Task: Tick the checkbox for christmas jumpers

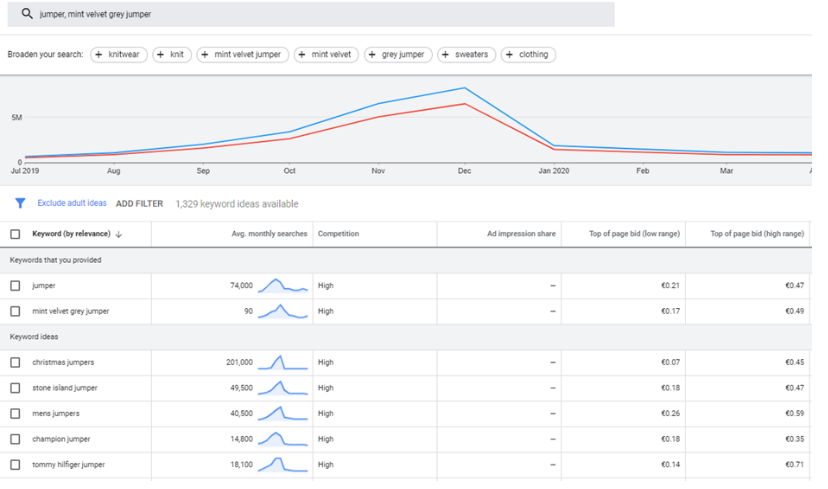Action: (x=15, y=362)
